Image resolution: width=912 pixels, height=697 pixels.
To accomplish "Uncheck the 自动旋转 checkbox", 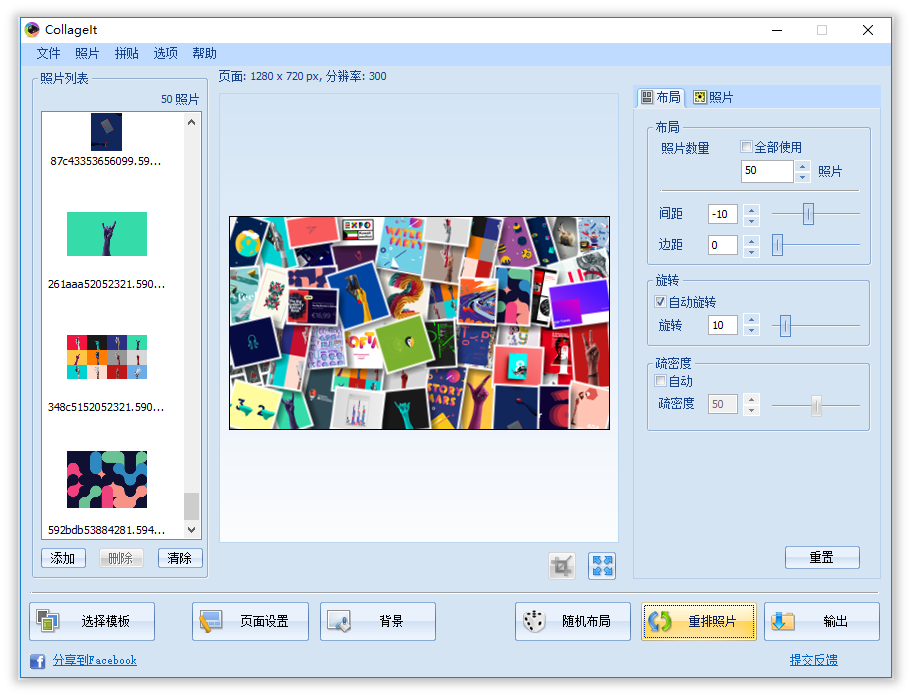I will 660,302.
